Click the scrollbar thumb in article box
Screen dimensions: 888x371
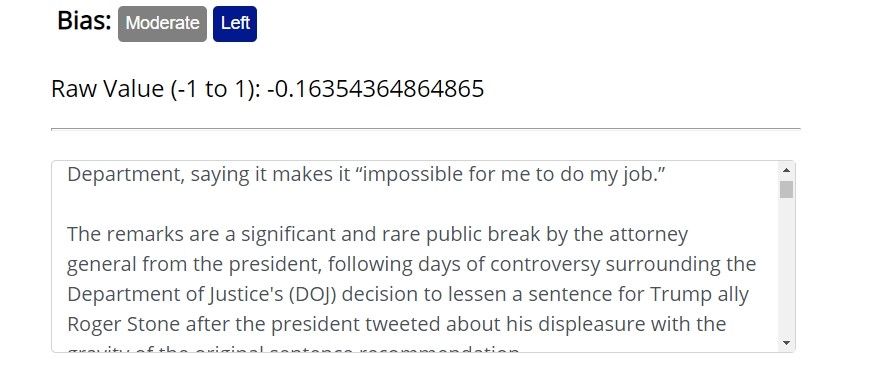[x=786, y=190]
